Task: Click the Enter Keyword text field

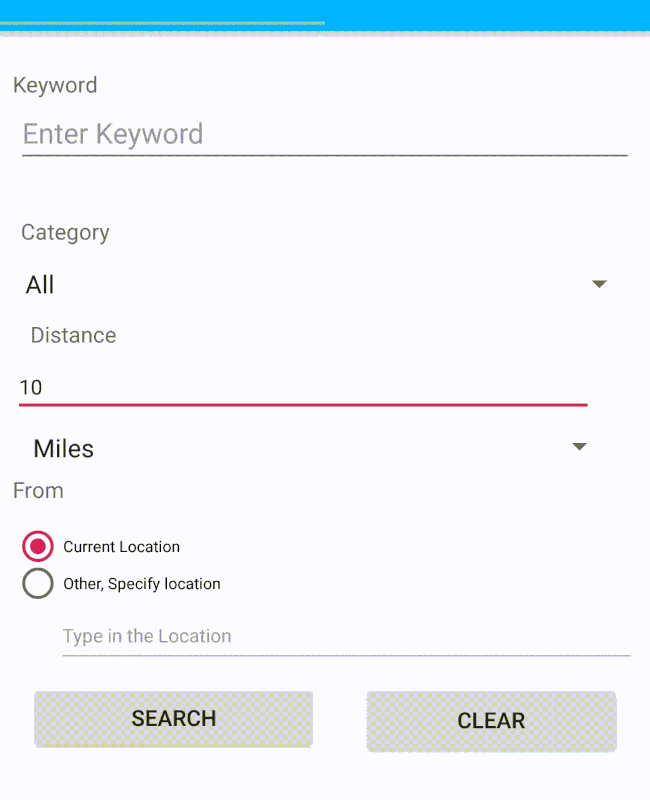Action: (x=324, y=135)
